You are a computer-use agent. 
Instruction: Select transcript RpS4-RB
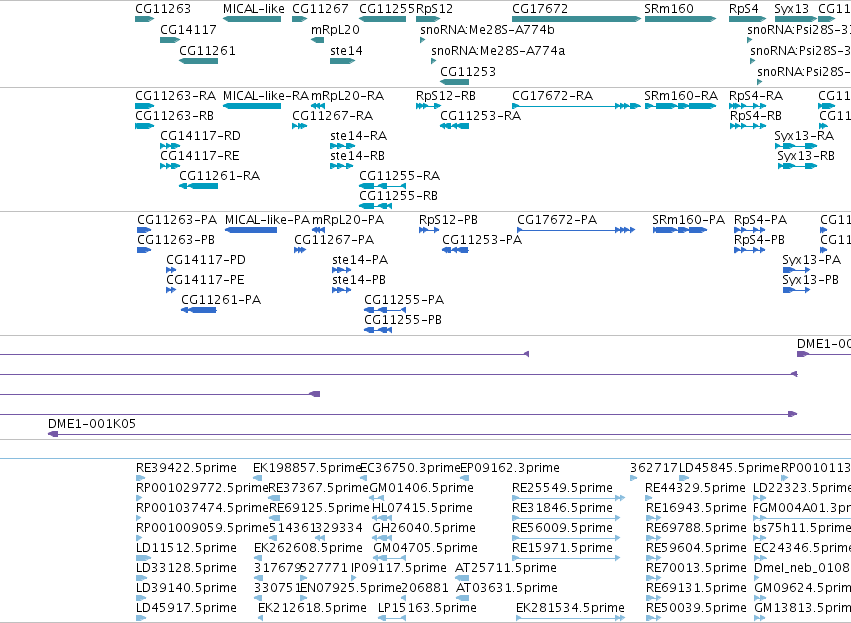pos(756,116)
